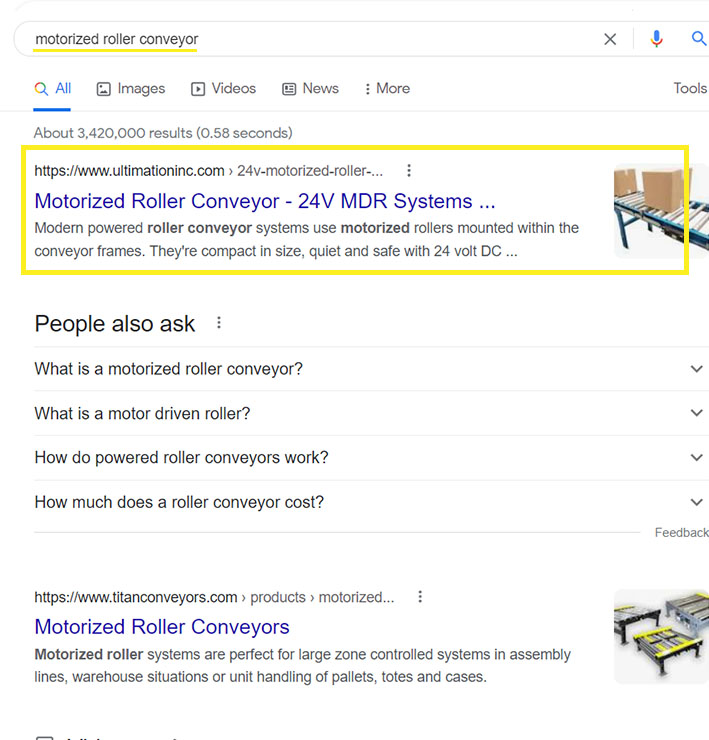Viewport: 709px width, 740px height.
Task: Clear the search box with the X icon
Action: pos(610,39)
